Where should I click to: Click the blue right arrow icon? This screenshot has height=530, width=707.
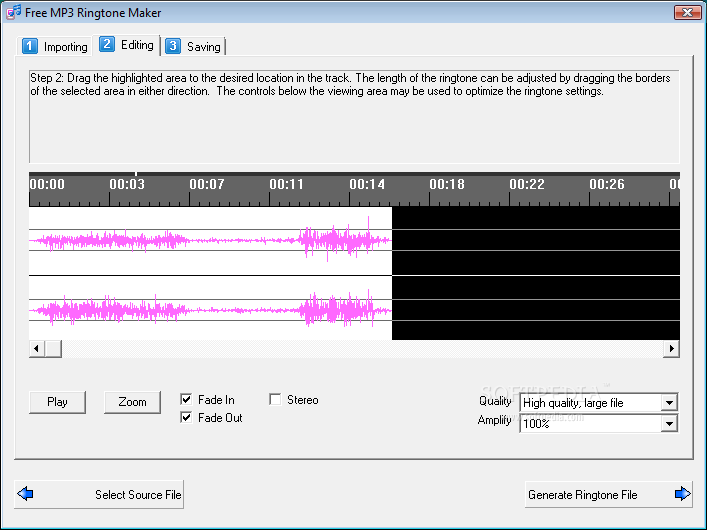(x=682, y=493)
